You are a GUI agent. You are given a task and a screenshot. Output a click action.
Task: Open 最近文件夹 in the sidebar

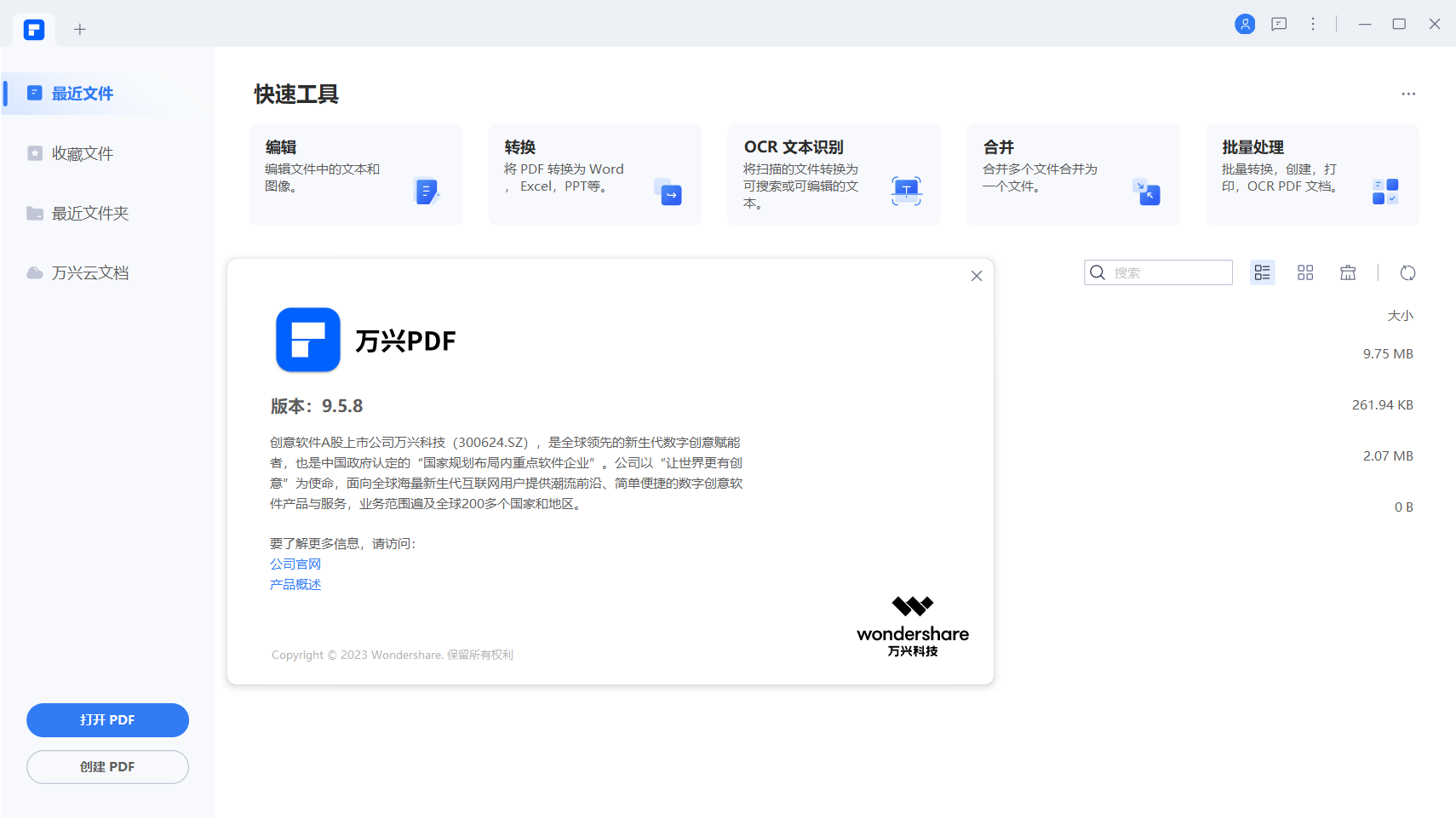[x=89, y=214]
